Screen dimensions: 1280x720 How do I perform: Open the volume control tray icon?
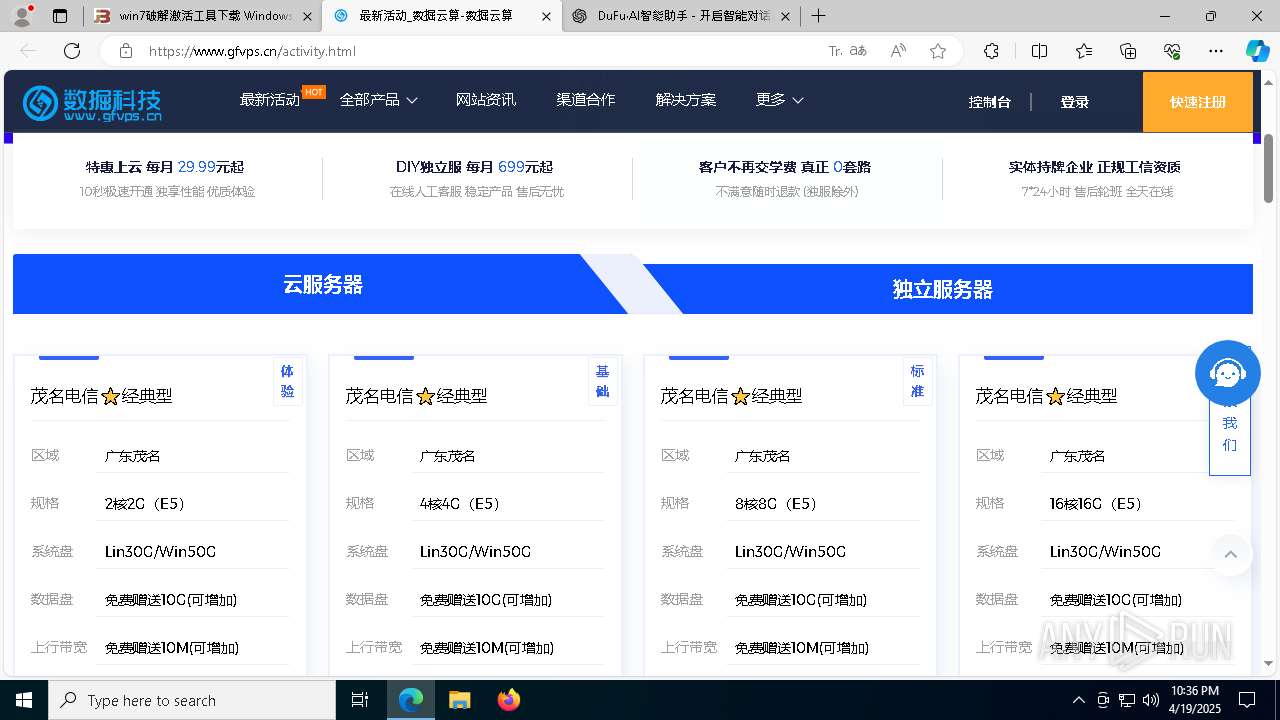pos(1151,700)
